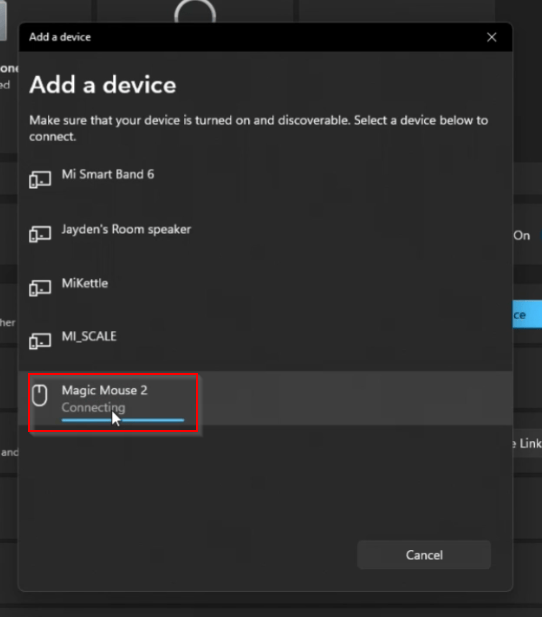Click the Connecting status text

point(93,407)
